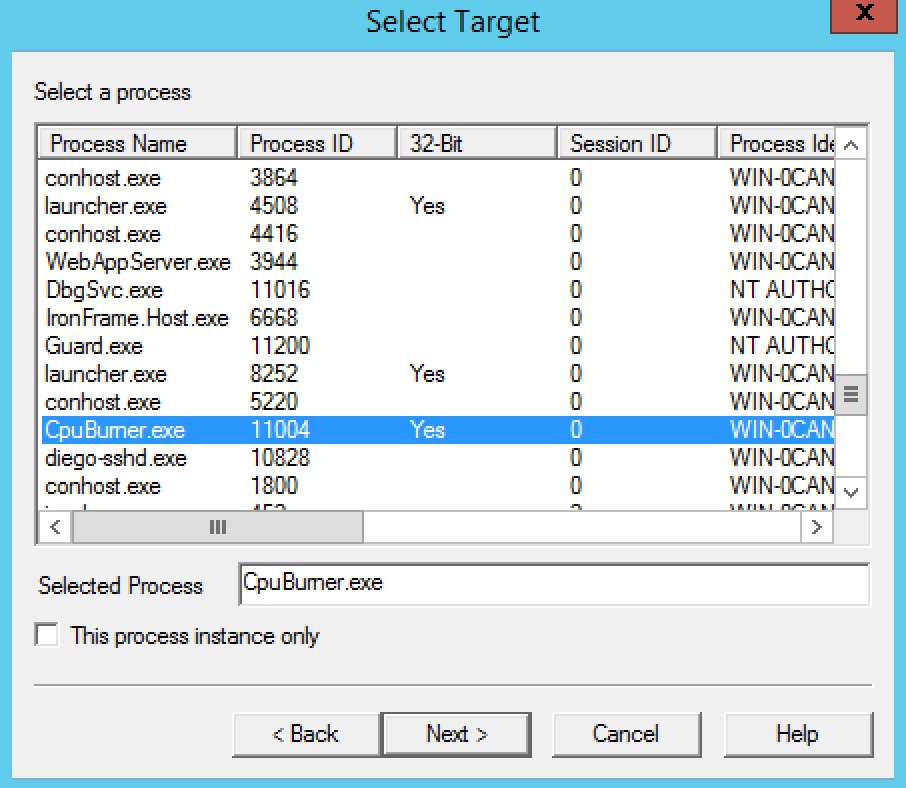Click the vertical scrollbar thumb
This screenshot has height=788, width=906.
tap(851, 394)
